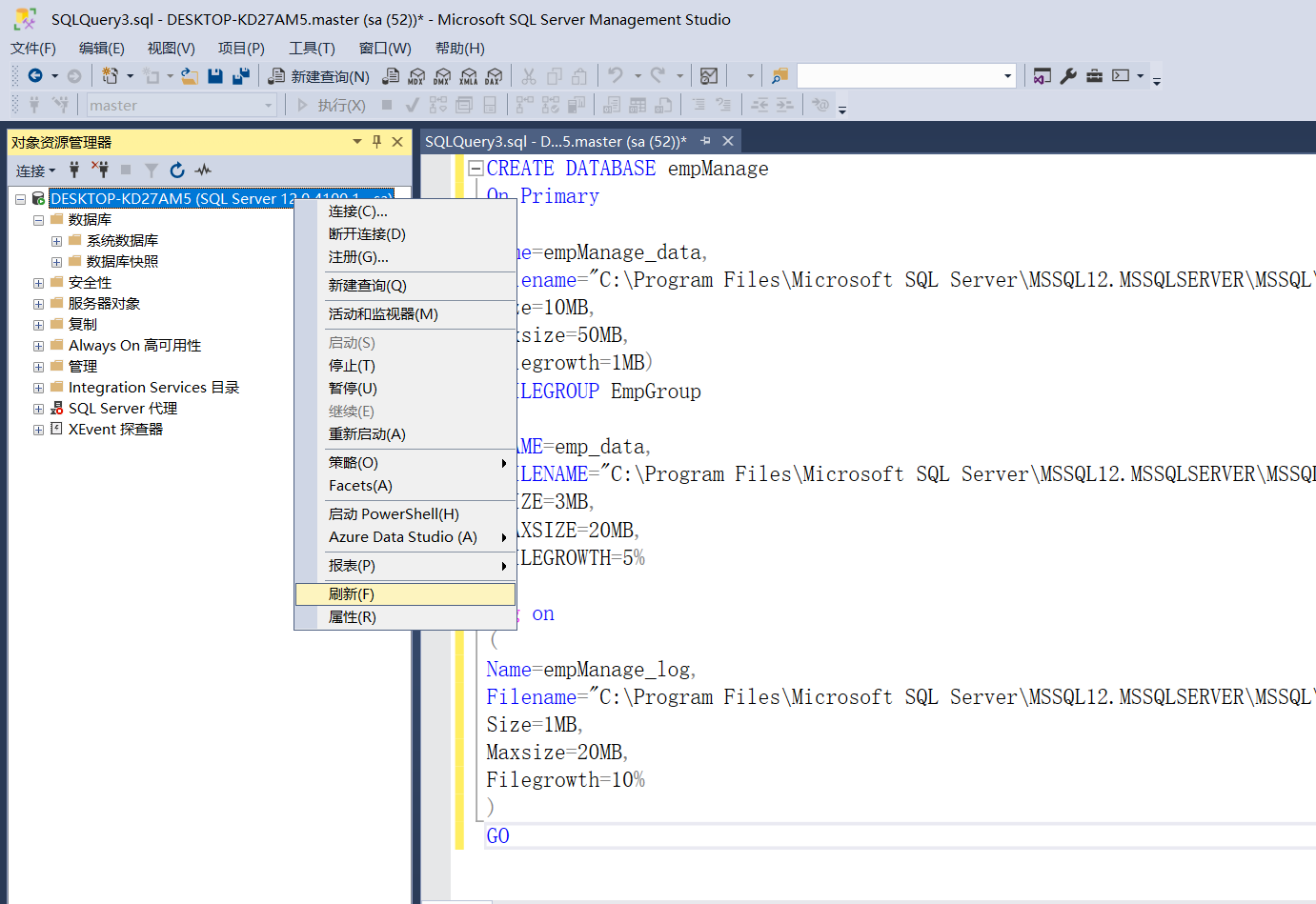Click the Refresh icon in Object Explorer toolbar
The width and height of the screenshot is (1316, 904).
coord(177,170)
